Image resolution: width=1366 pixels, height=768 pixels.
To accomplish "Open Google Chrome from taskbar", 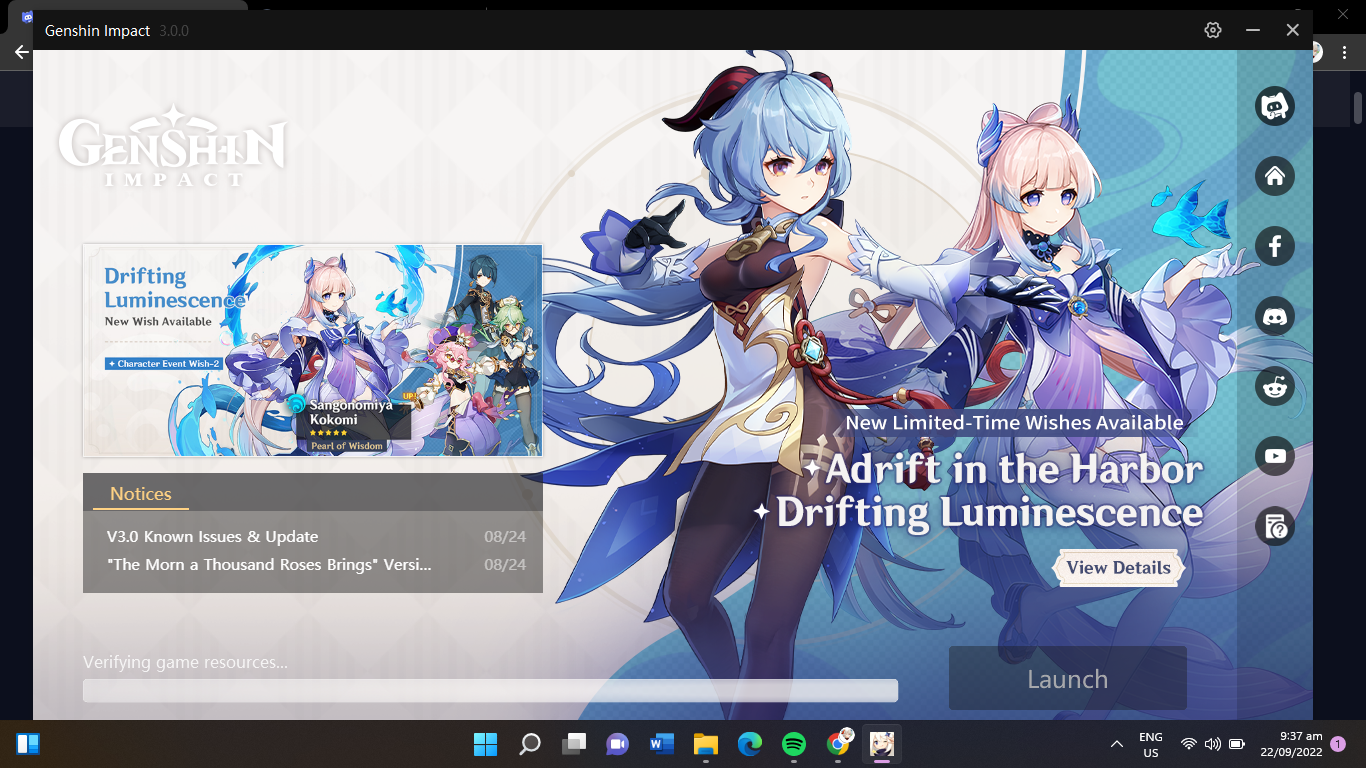I will pyautogui.click(x=838, y=744).
